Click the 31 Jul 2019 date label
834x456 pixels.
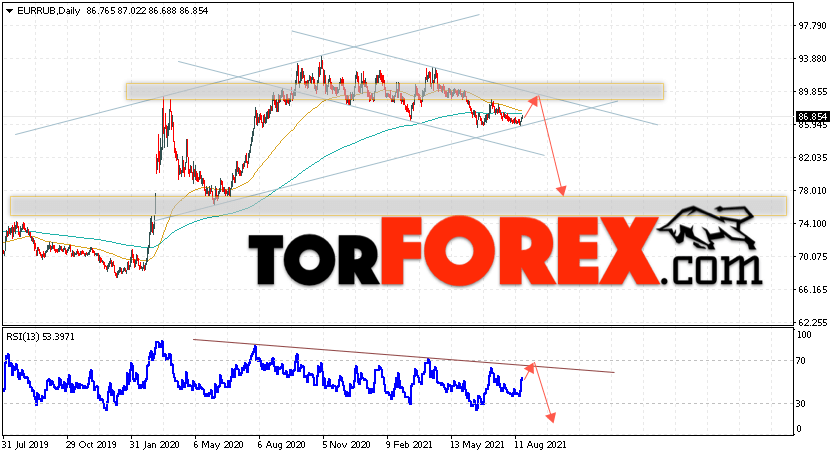[x=26, y=444]
